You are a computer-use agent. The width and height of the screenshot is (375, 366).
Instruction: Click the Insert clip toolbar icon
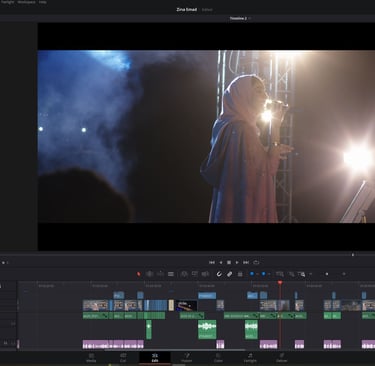[x=184, y=274]
